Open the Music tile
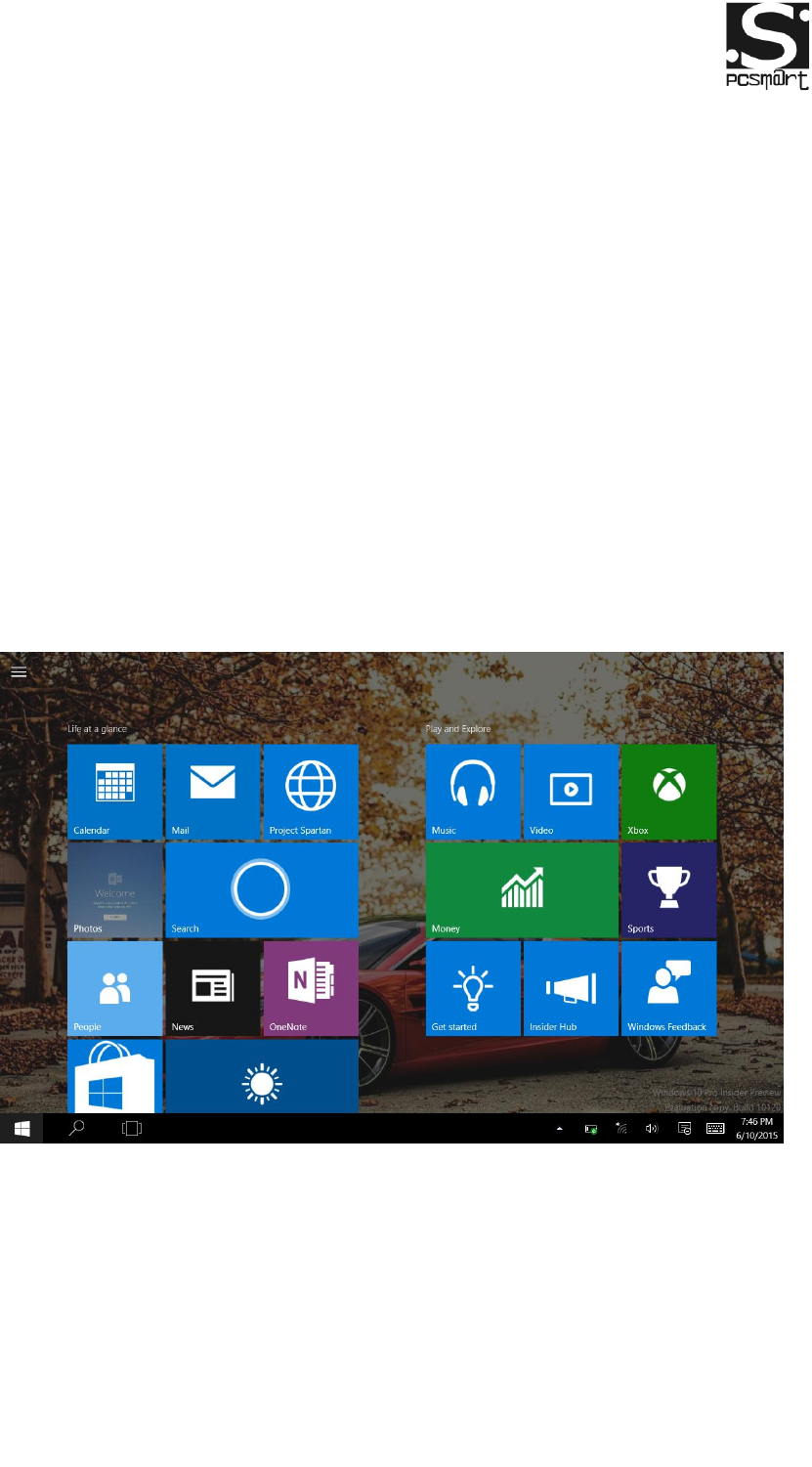The height and width of the screenshot is (1467, 812). [473, 792]
